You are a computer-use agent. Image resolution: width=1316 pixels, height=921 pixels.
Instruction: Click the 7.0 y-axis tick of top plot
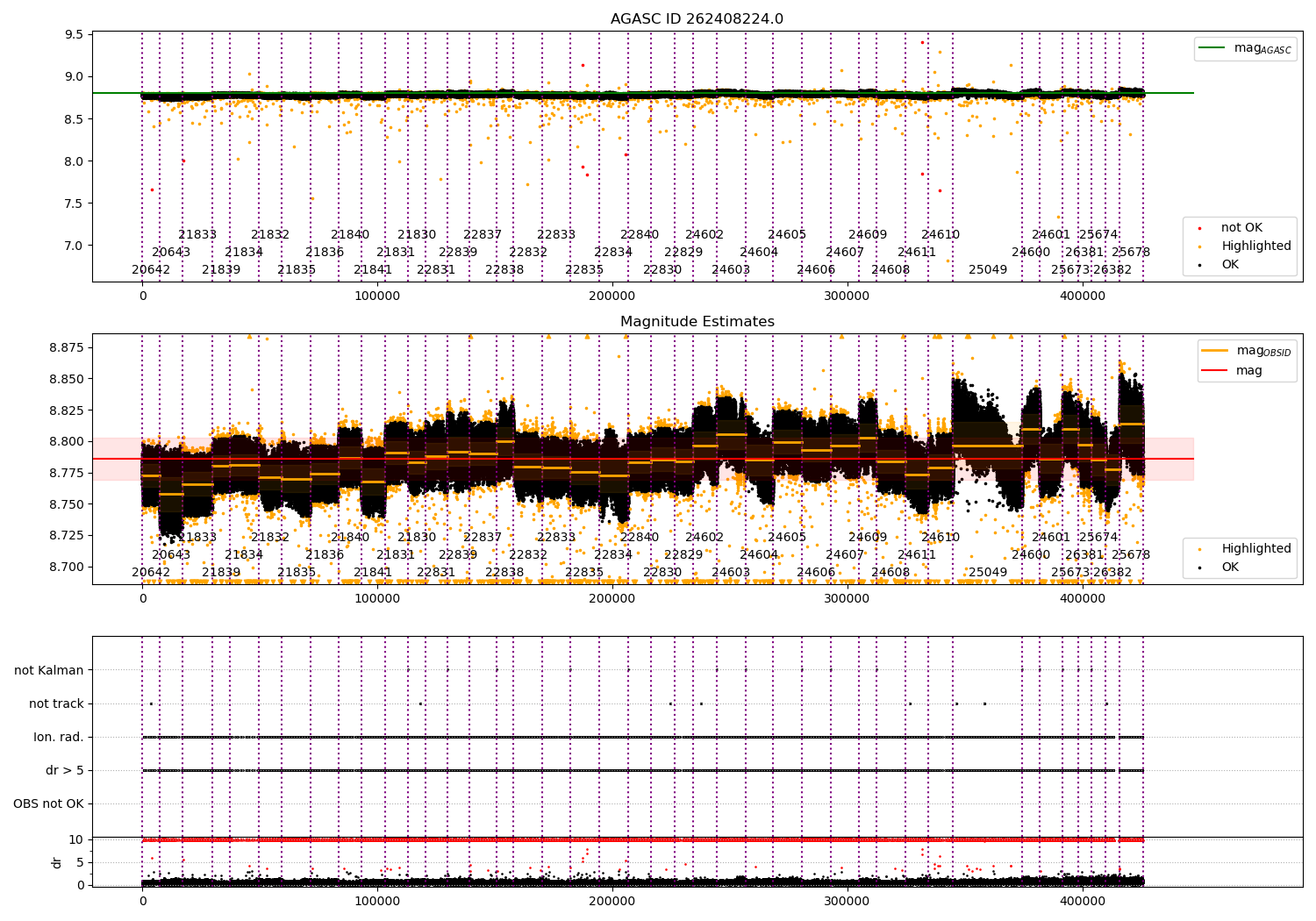74,246
